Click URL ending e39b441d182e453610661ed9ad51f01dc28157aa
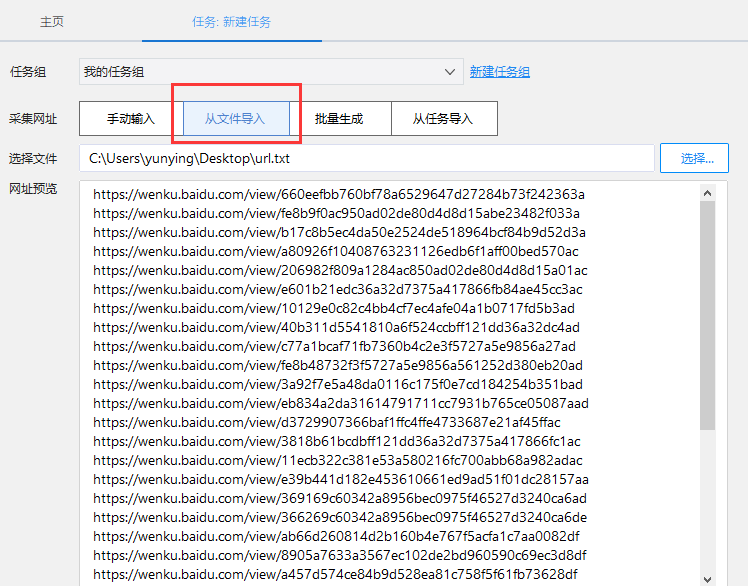Screen dimensions: 748x586 (341, 480)
